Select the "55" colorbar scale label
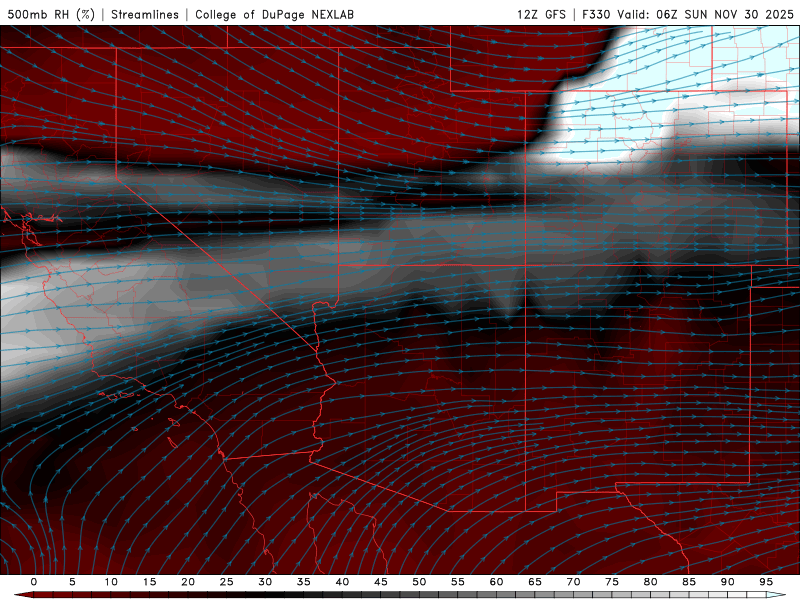The height and width of the screenshot is (600, 800). [458, 582]
